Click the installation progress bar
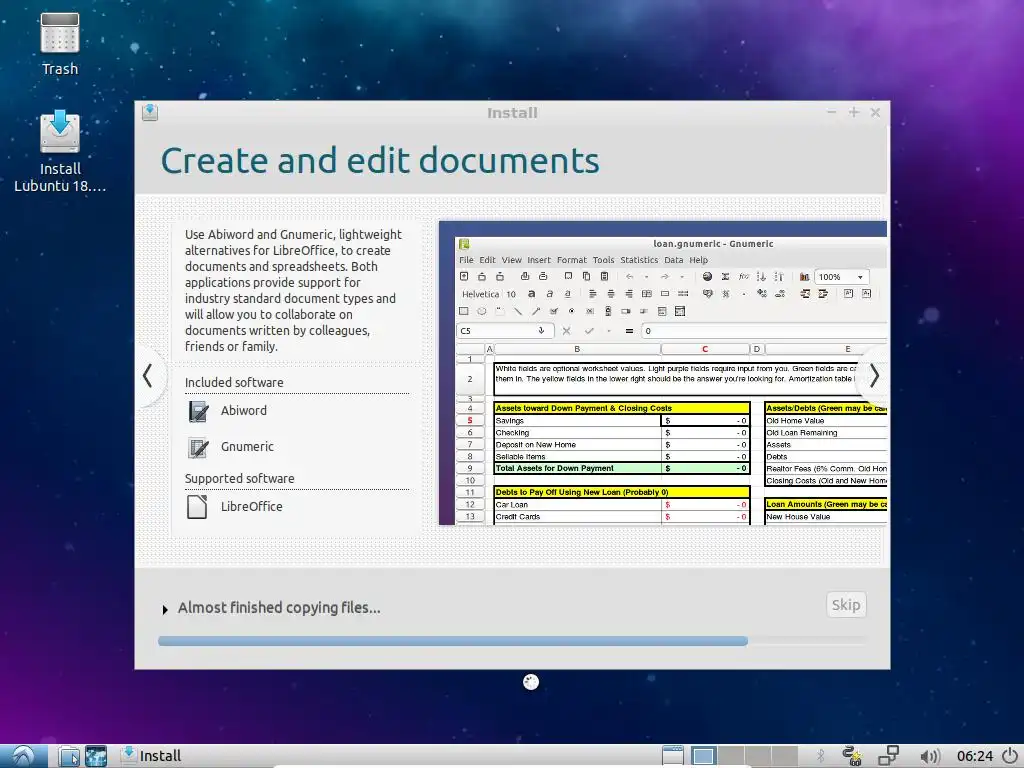1024x768 pixels. coord(513,641)
